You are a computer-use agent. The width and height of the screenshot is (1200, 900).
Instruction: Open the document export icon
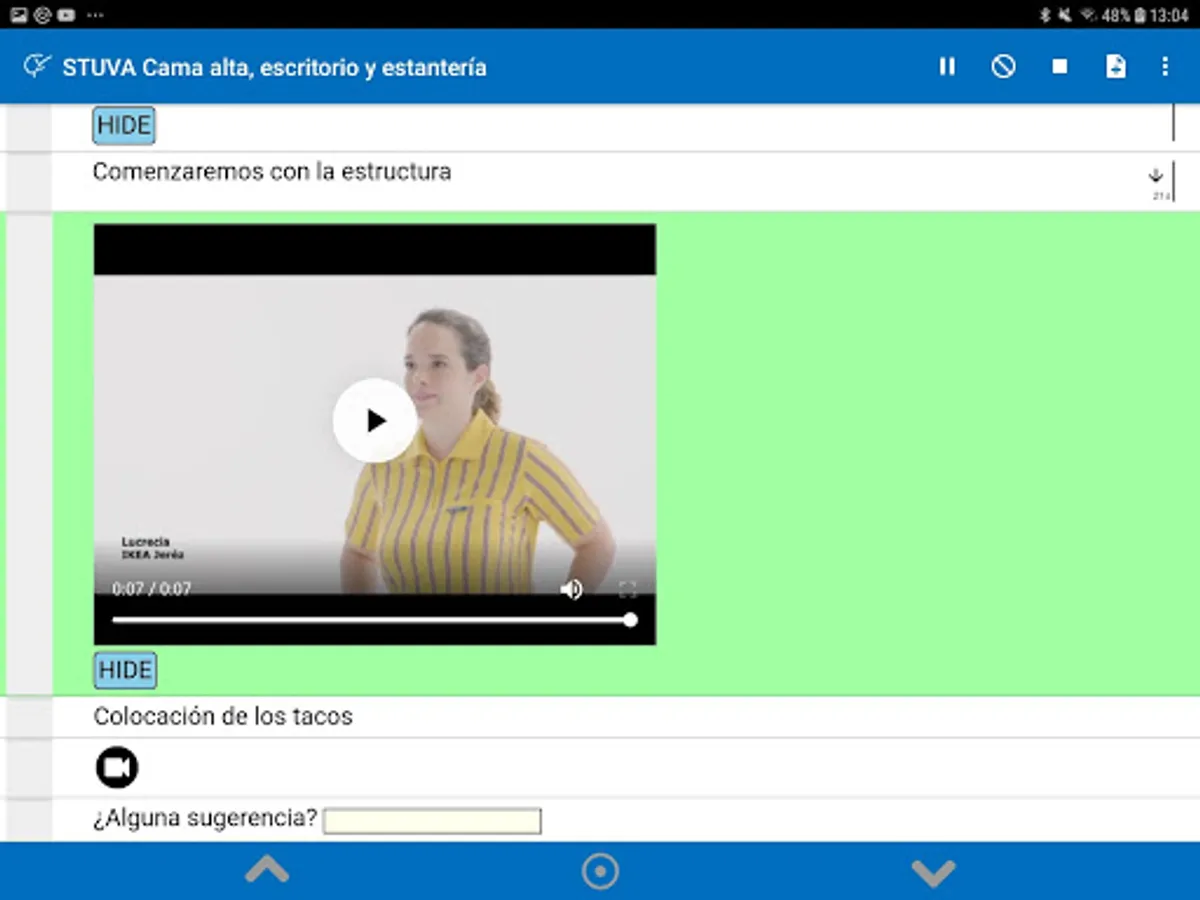tap(1115, 66)
